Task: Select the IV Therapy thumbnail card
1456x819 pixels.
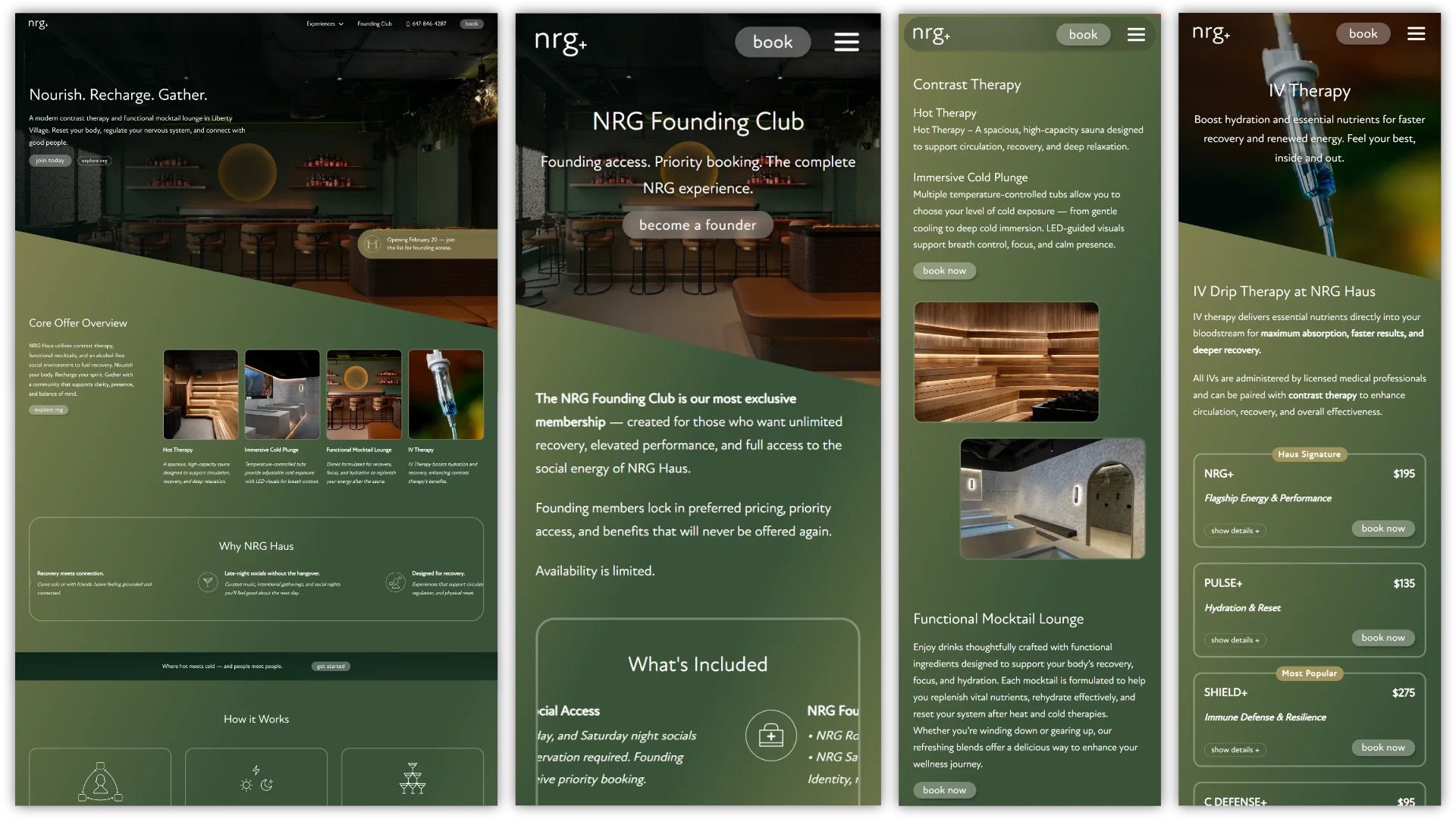Action: pyautogui.click(x=446, y=394)
